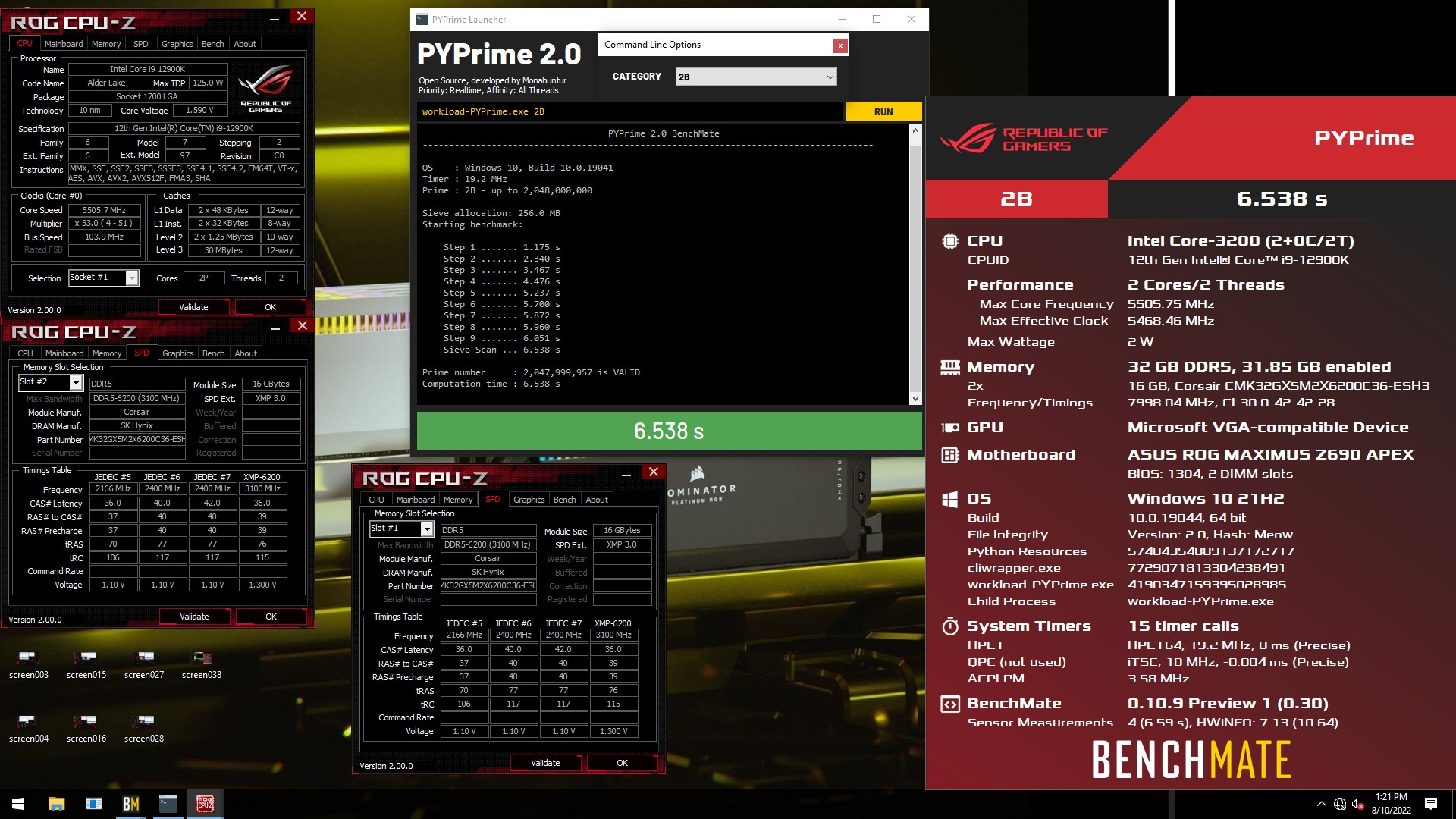Open Bench tab in top CPU-Z window
1456x819 pixels.
tap(212, 44)
